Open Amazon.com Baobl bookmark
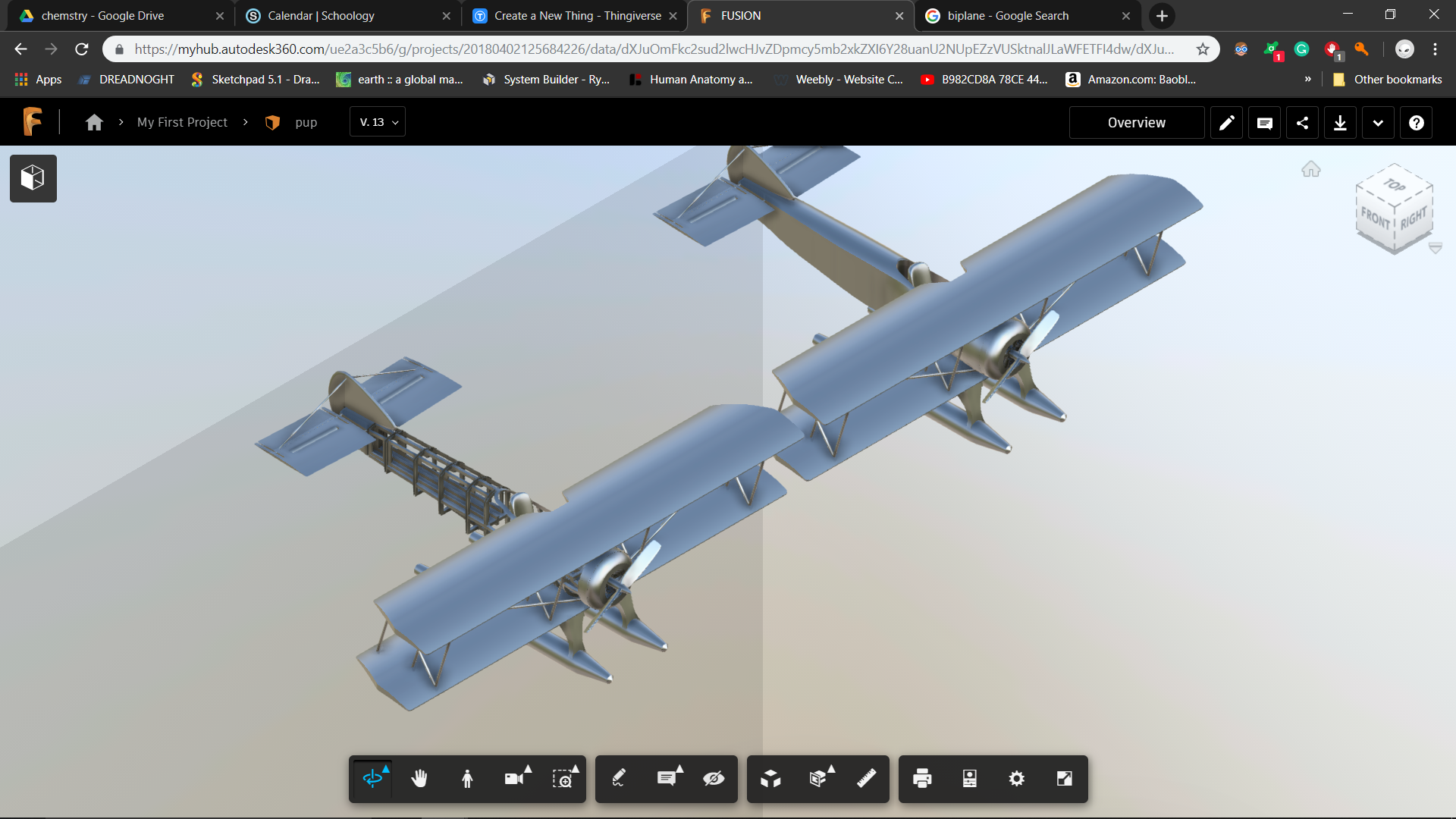The image size is (1456, 819). pyautogui.click(x=1132, y=80)
